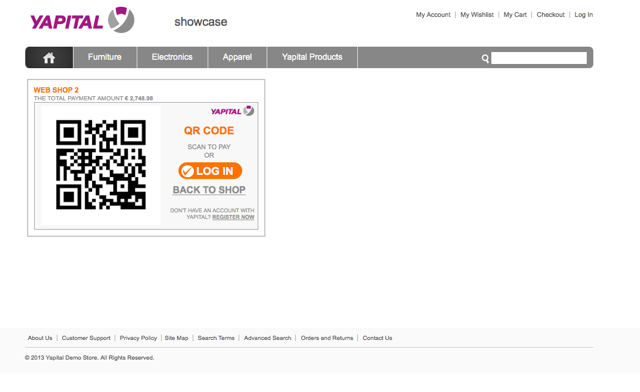View My Cart link

coord(515,15)
